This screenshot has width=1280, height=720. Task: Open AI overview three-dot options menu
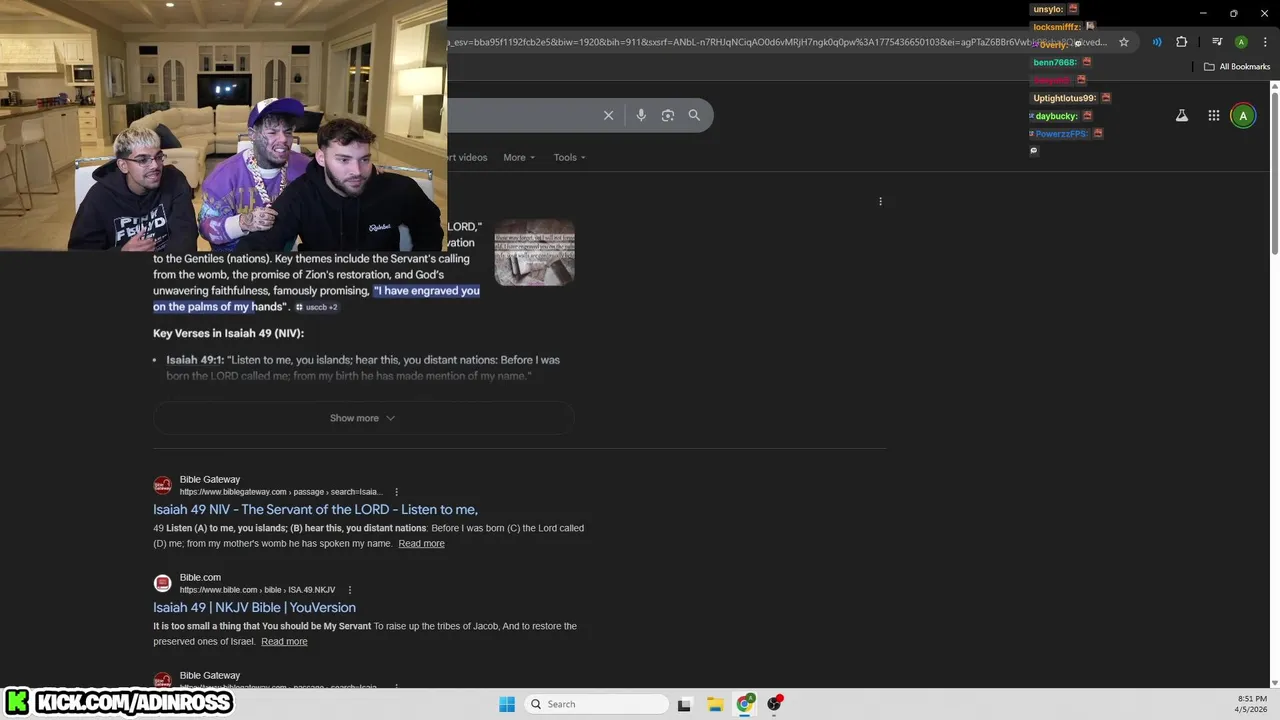[x=880, y=201]
